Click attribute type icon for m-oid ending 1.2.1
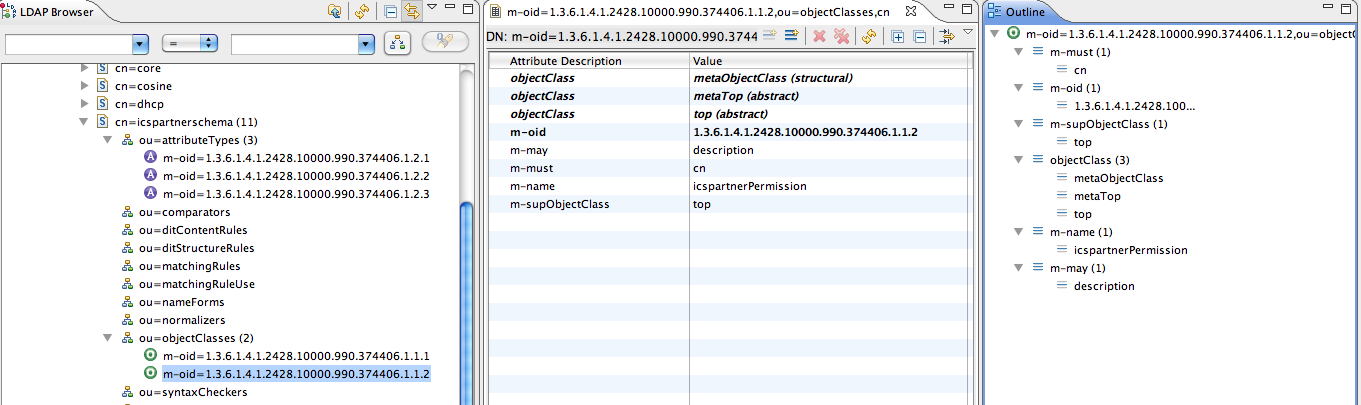 (151, 158)
